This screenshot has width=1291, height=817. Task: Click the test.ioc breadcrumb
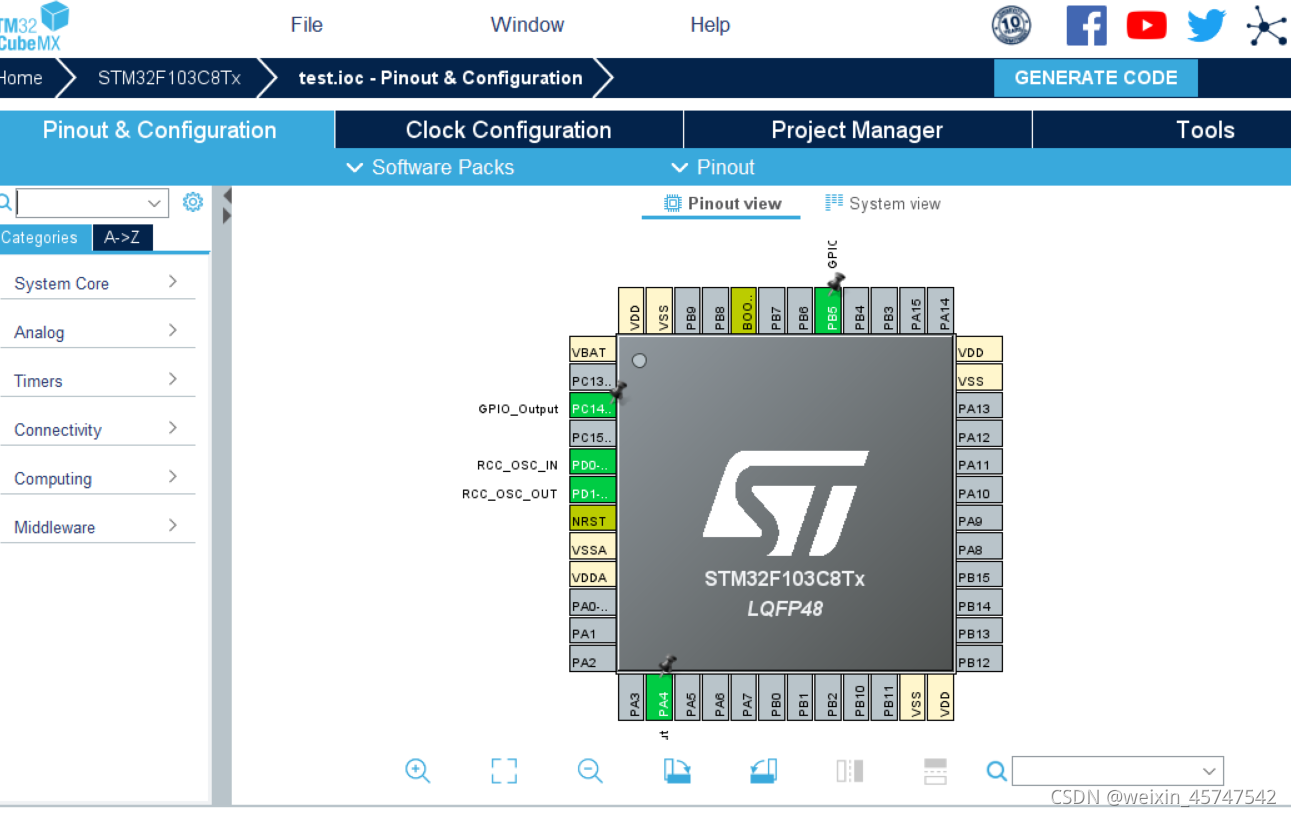(440, 78)
